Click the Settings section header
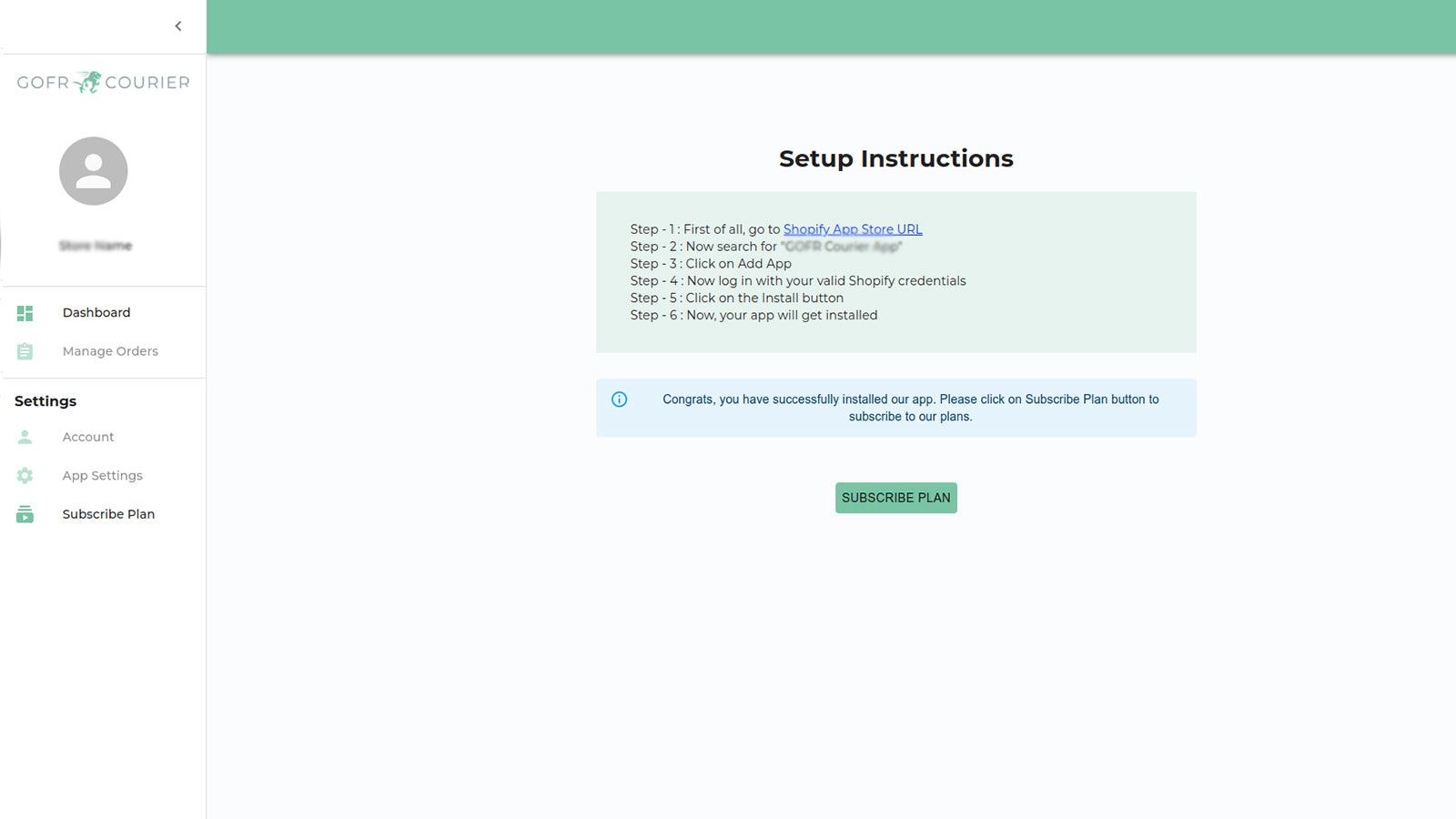1456x819 pixels. point(45,401)
